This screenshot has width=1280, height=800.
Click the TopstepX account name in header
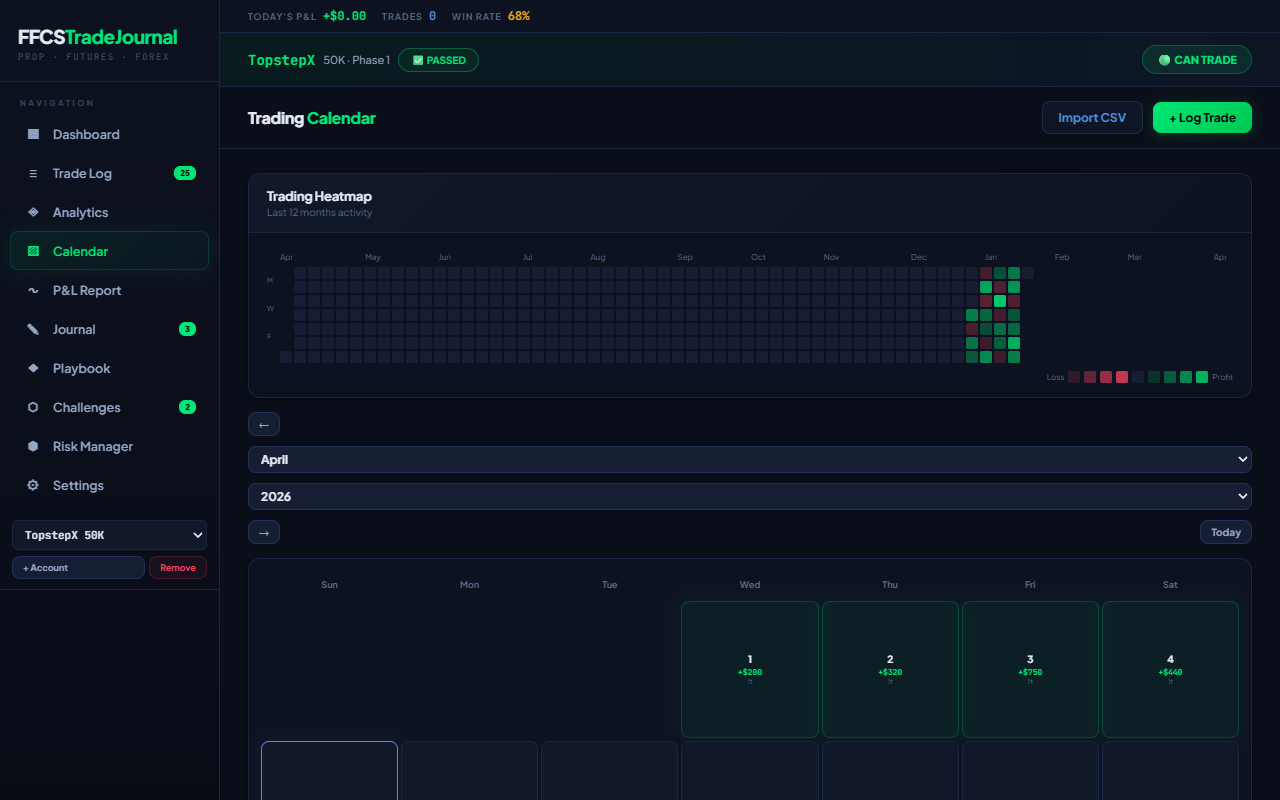coord(282,60)
